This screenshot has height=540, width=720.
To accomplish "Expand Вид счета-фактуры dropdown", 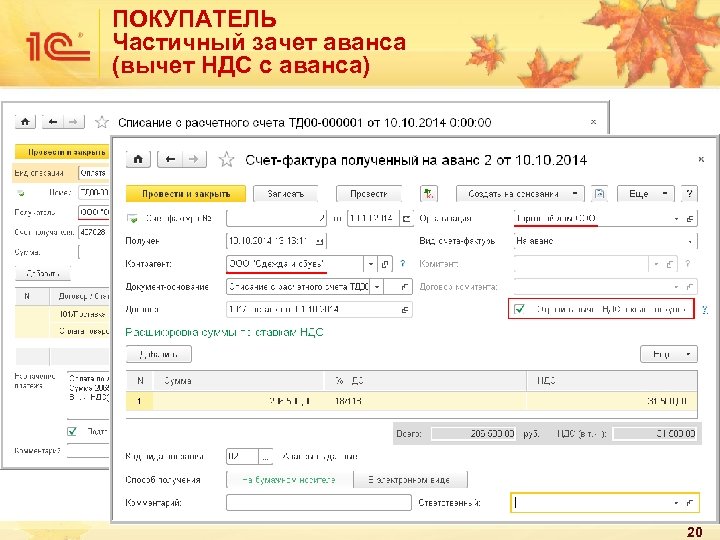I will pyautogui.click(x=690, y=241).
